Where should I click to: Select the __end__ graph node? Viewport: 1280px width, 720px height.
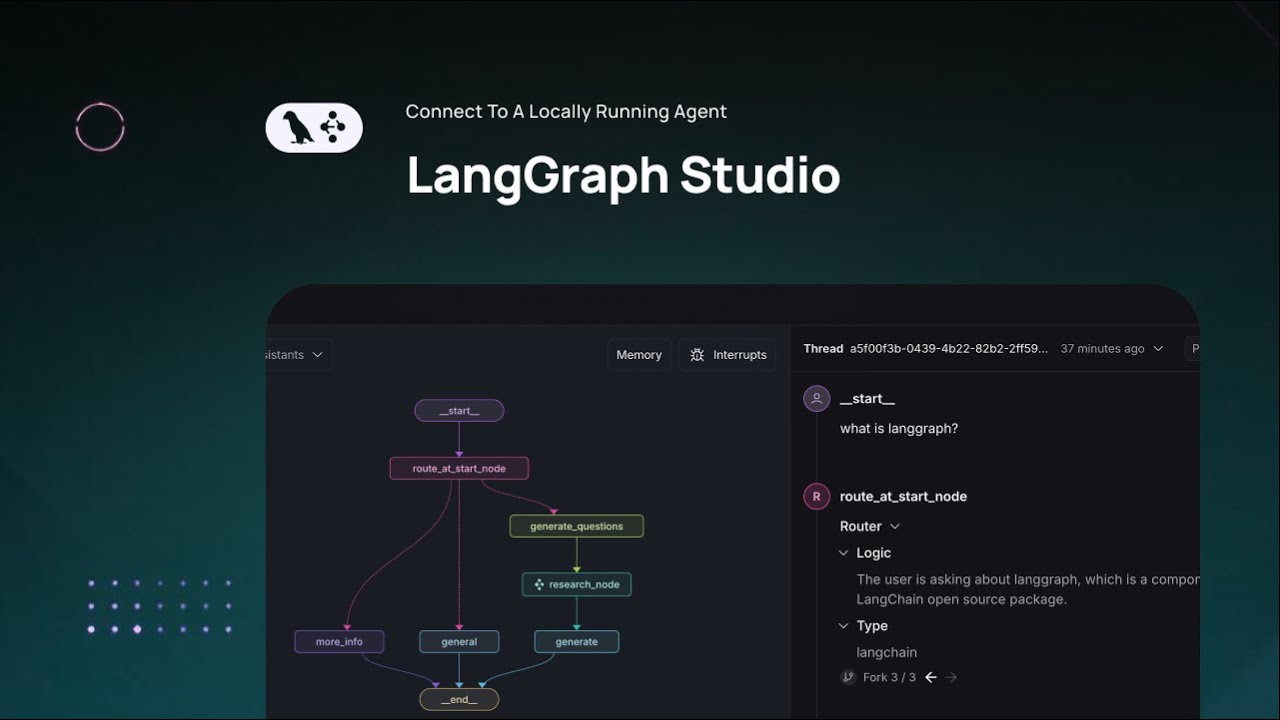459,699
